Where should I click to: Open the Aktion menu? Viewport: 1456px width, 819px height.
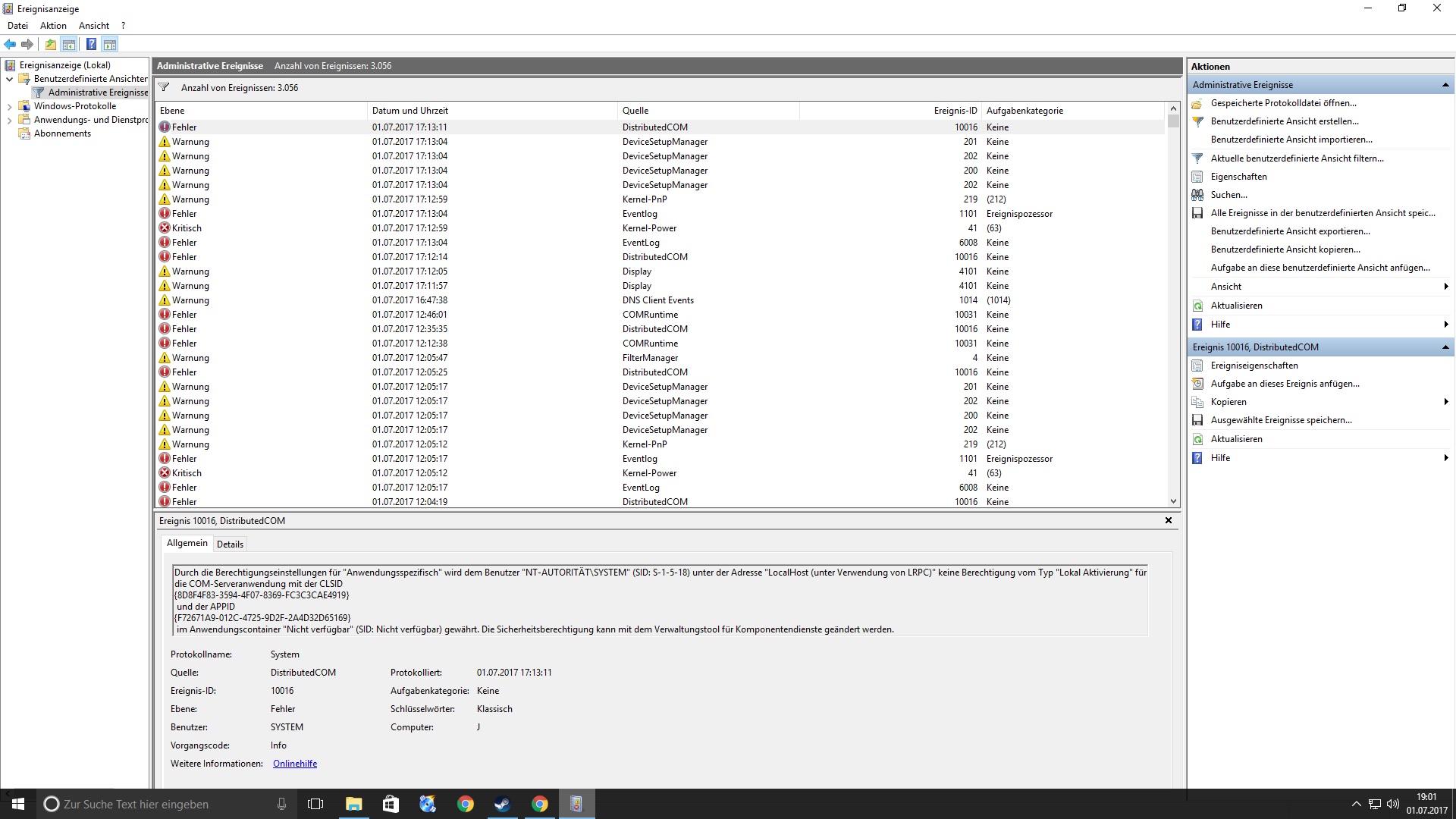coord(53,25)
